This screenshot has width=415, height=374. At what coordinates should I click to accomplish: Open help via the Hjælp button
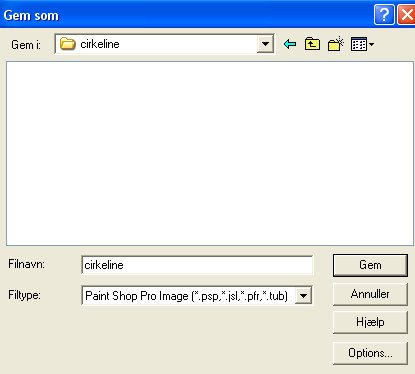point(370,322)
